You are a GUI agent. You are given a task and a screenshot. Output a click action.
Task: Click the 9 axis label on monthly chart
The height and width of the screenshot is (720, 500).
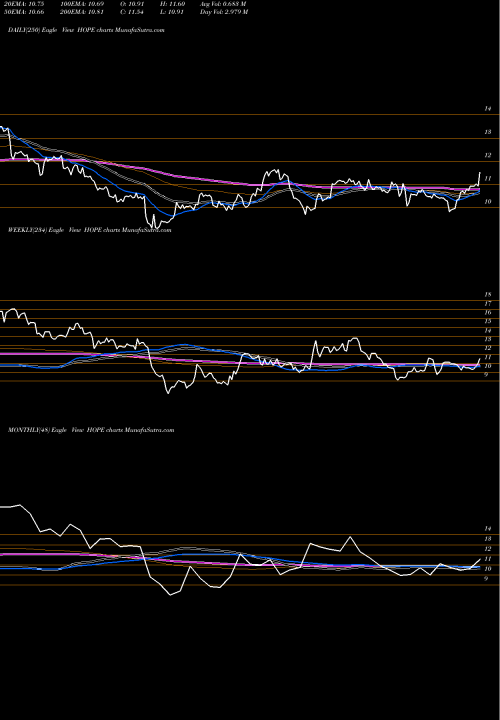point(486,579)
